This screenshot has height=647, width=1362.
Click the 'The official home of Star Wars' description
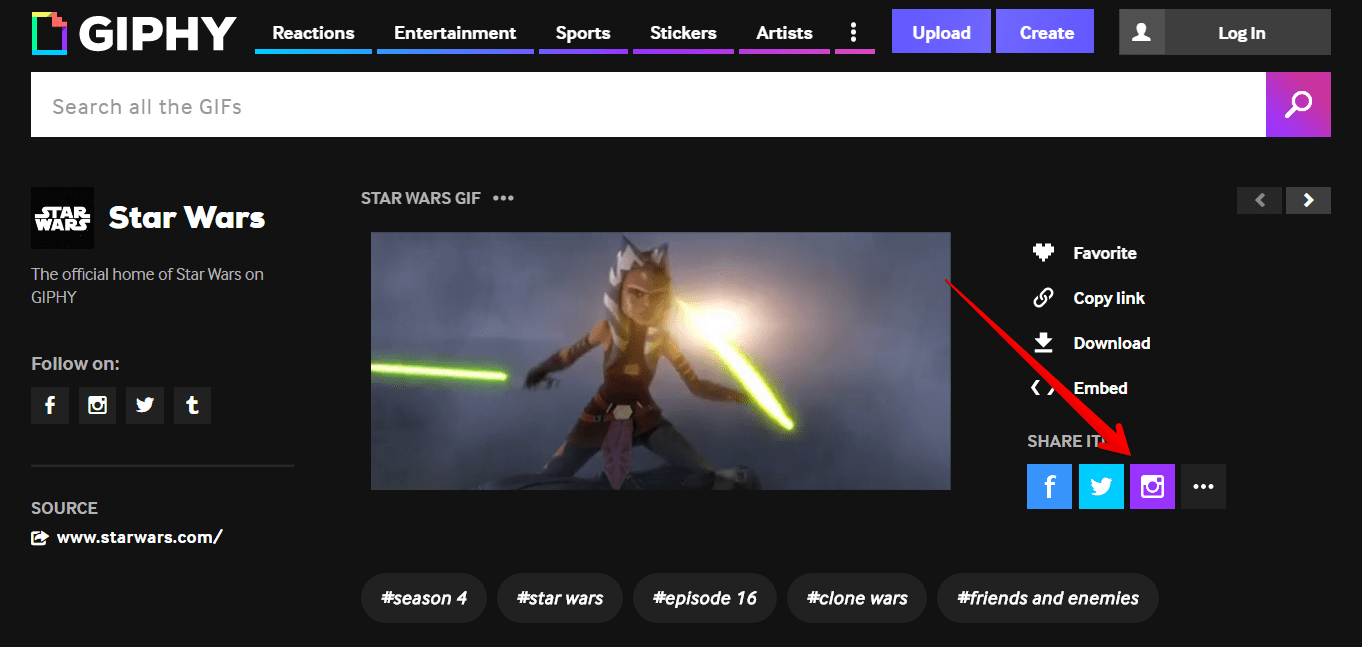tap(147, 285)
